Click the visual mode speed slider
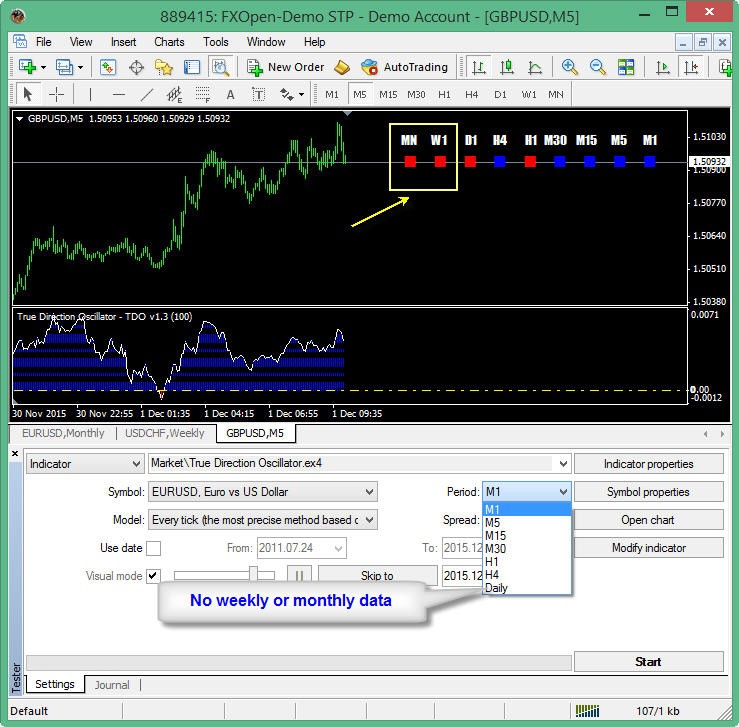 click(x=255, y=575)
